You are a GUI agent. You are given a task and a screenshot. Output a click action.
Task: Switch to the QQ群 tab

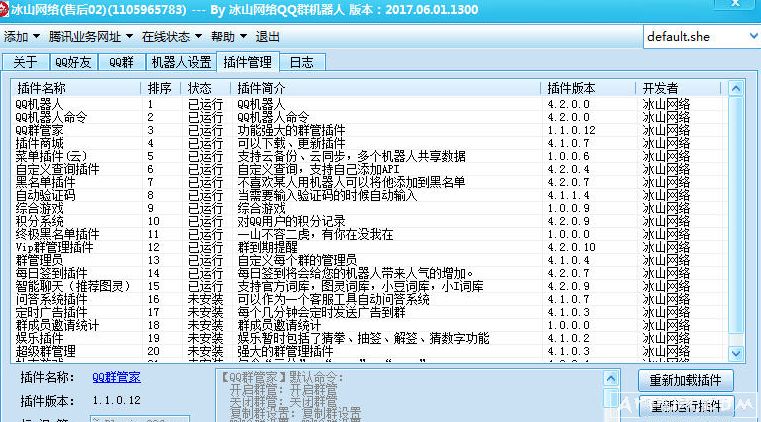tap(121, 62)
